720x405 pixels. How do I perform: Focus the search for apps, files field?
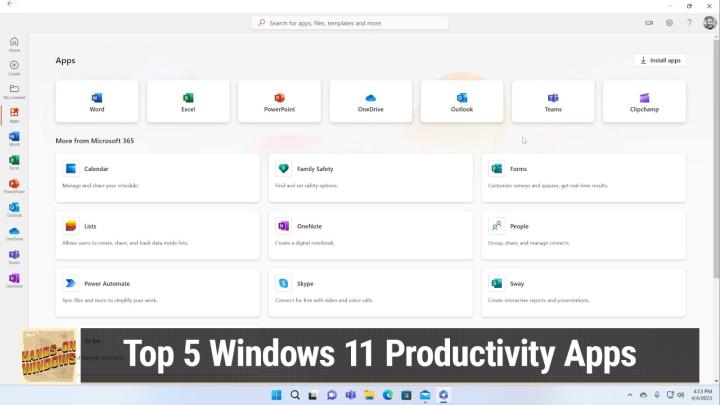[x=350, y=23]
